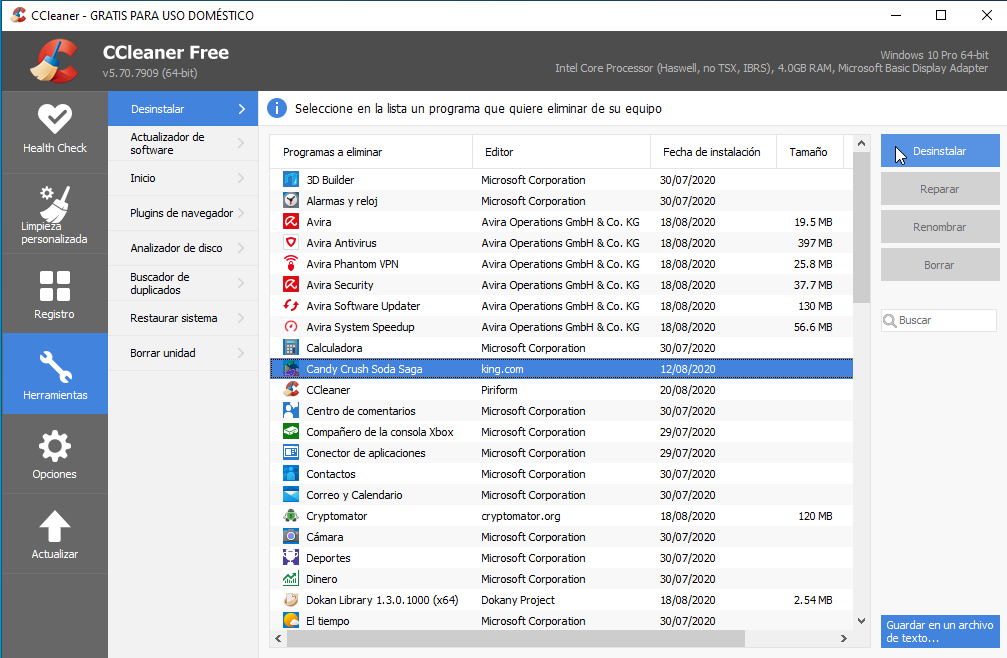Click the CCleaner entry icon in list
1007x658 pixels.
point(291,390)
